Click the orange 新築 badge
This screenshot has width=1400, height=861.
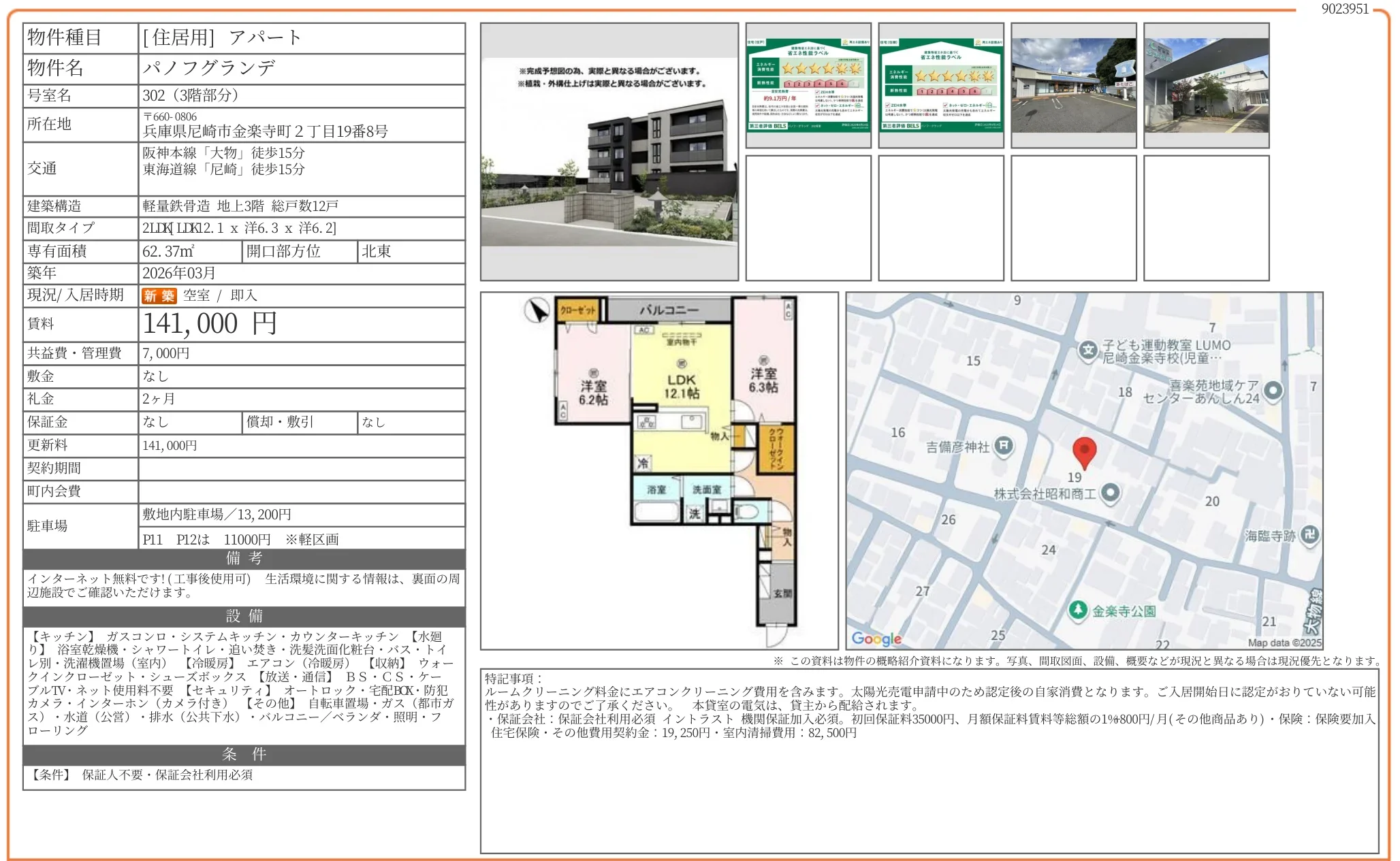[159, 295]
